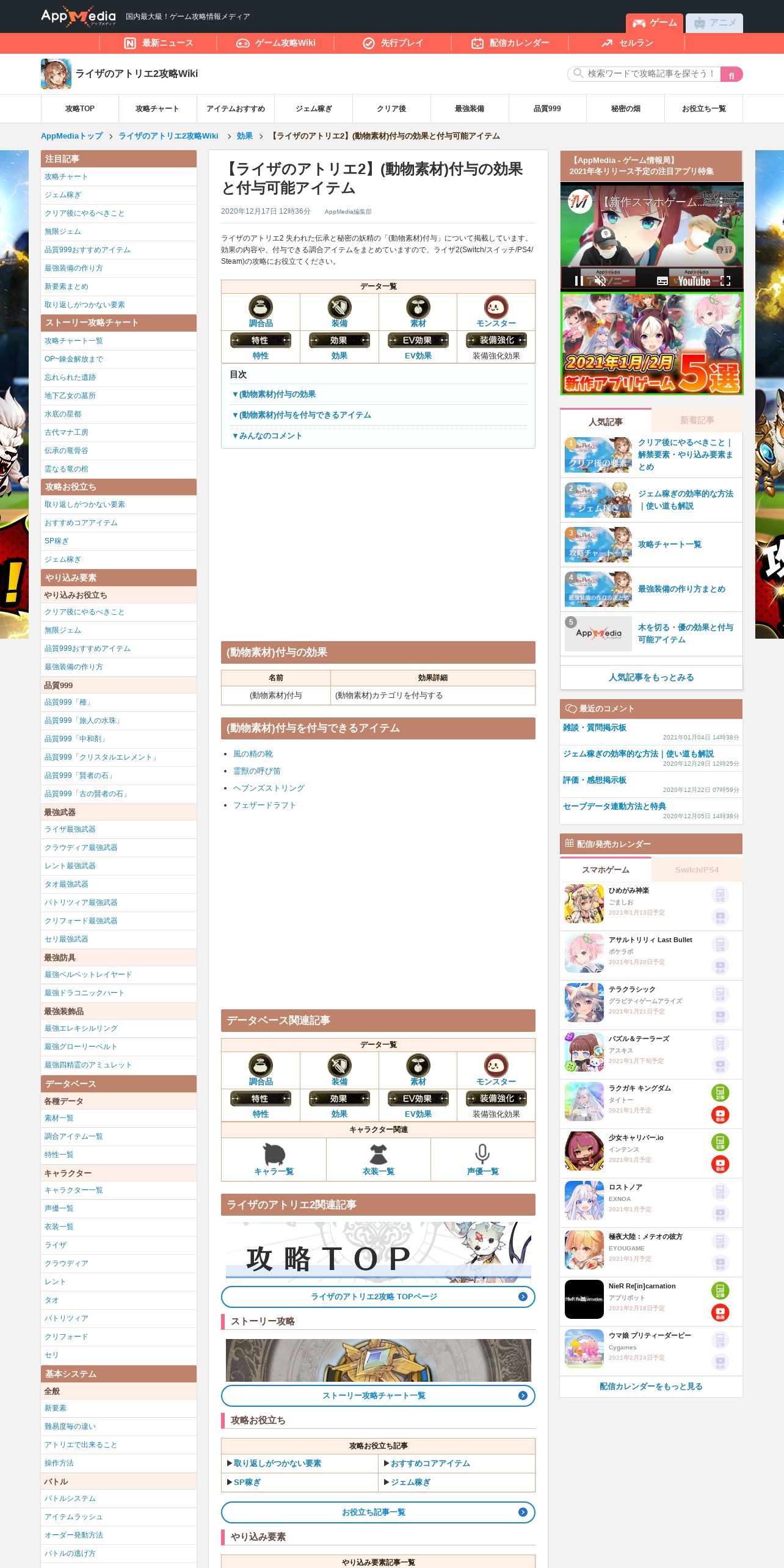Screen dimensions: 784x1568
Task: Click the 調合品 pot icon in top data table
Action: (261, 307)
